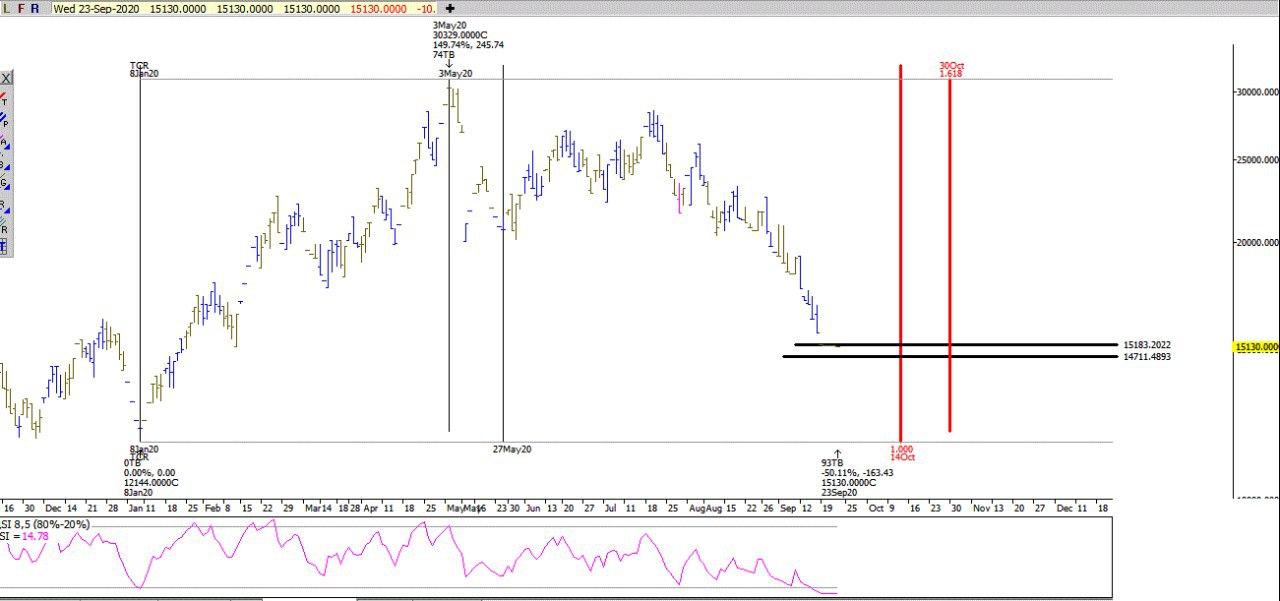Select the P parallel lines tool
This screenshot has width=1280, height=601.
4,120
